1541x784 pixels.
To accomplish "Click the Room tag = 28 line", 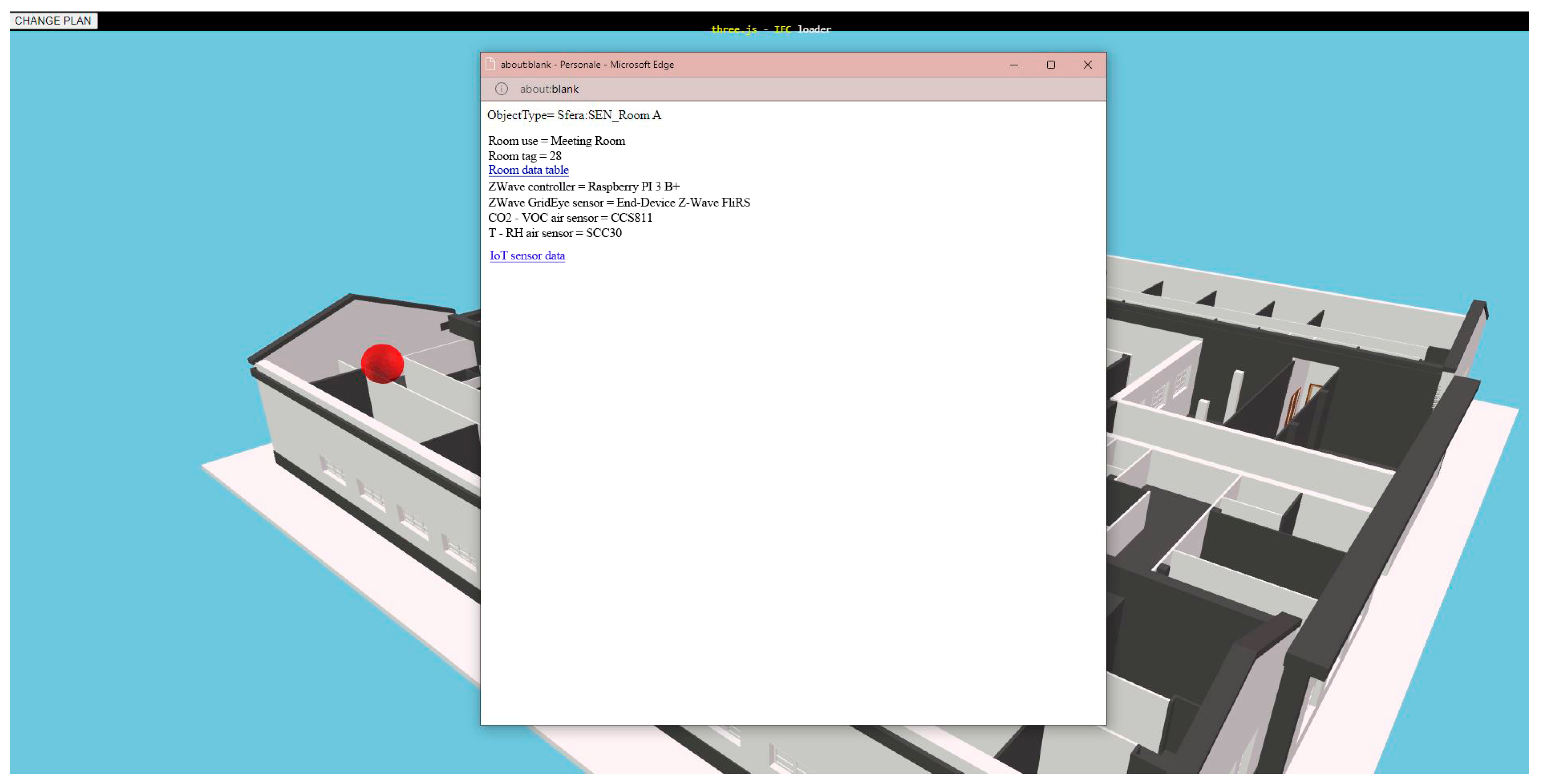I will tap(525, 156).
